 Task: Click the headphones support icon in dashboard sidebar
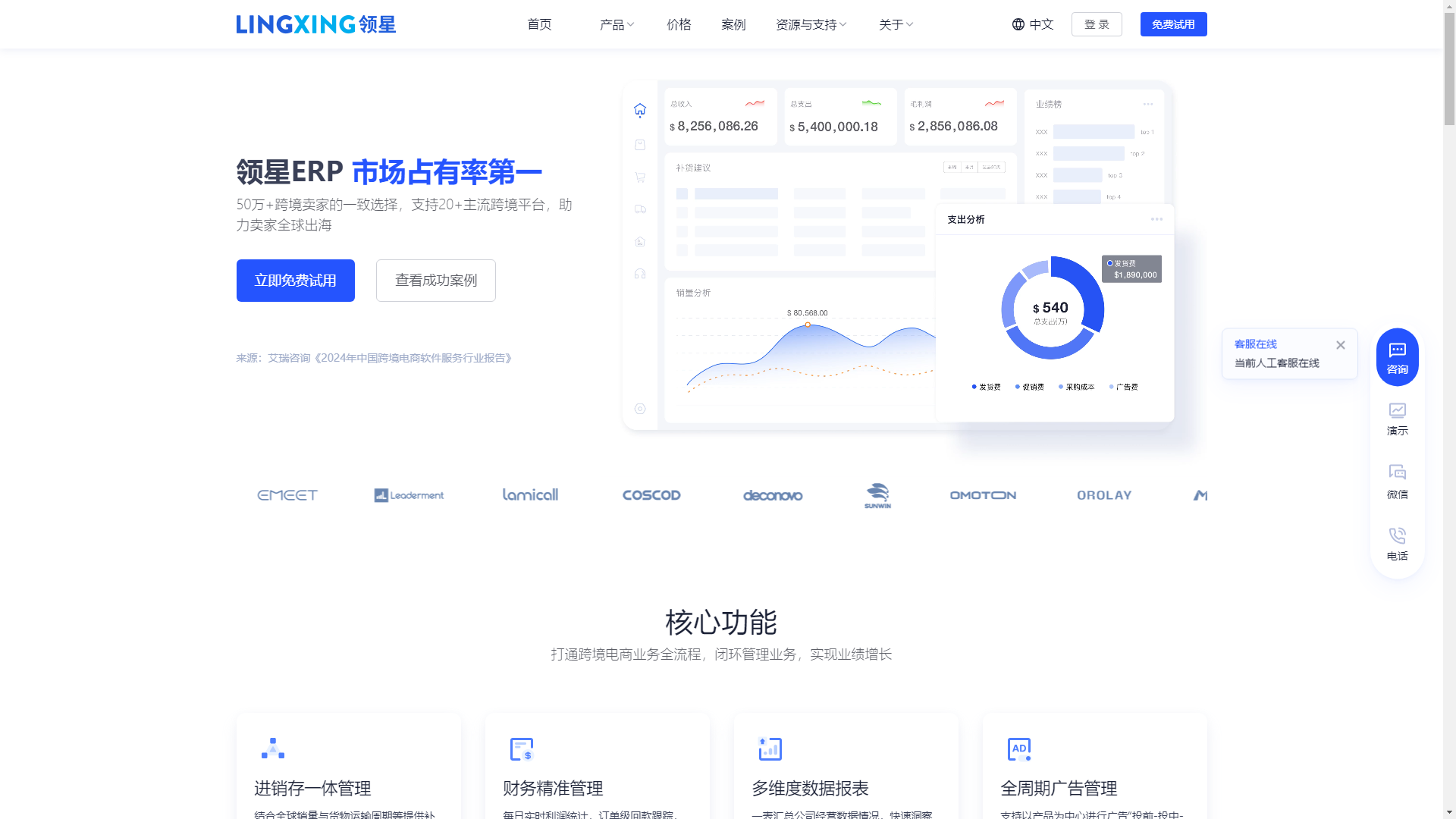tap(640, 274)
